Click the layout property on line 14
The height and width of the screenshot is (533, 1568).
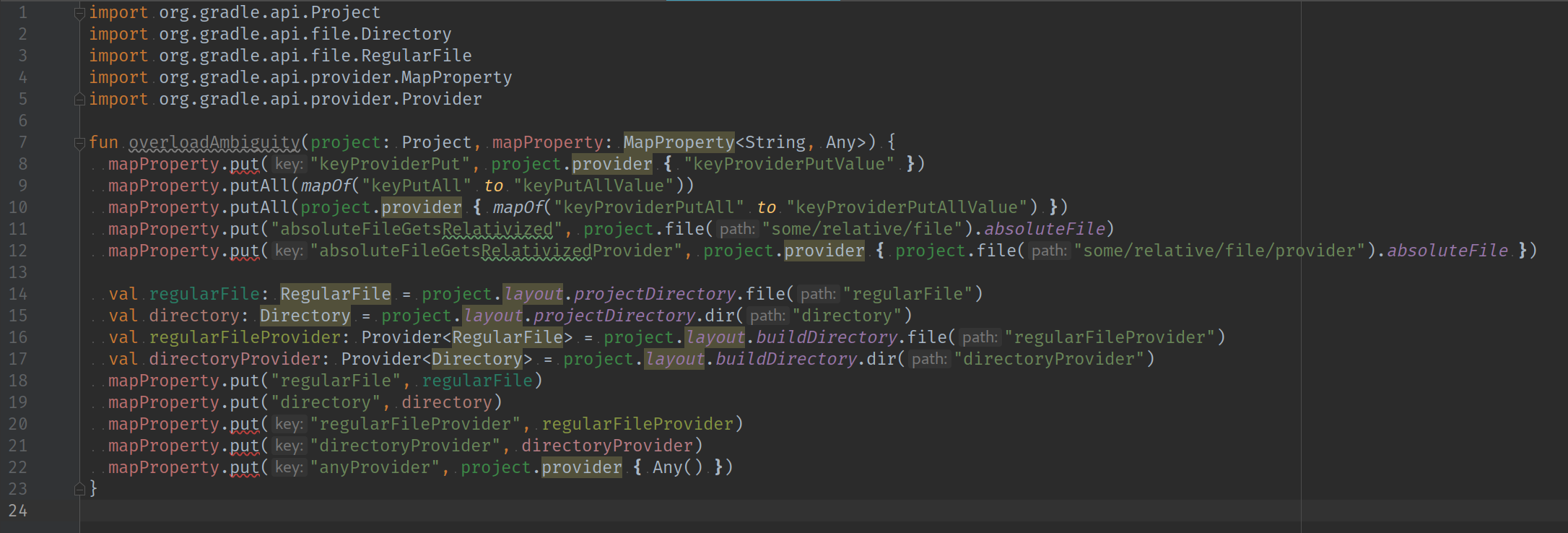pyautogui.click(x=533, y=294)
